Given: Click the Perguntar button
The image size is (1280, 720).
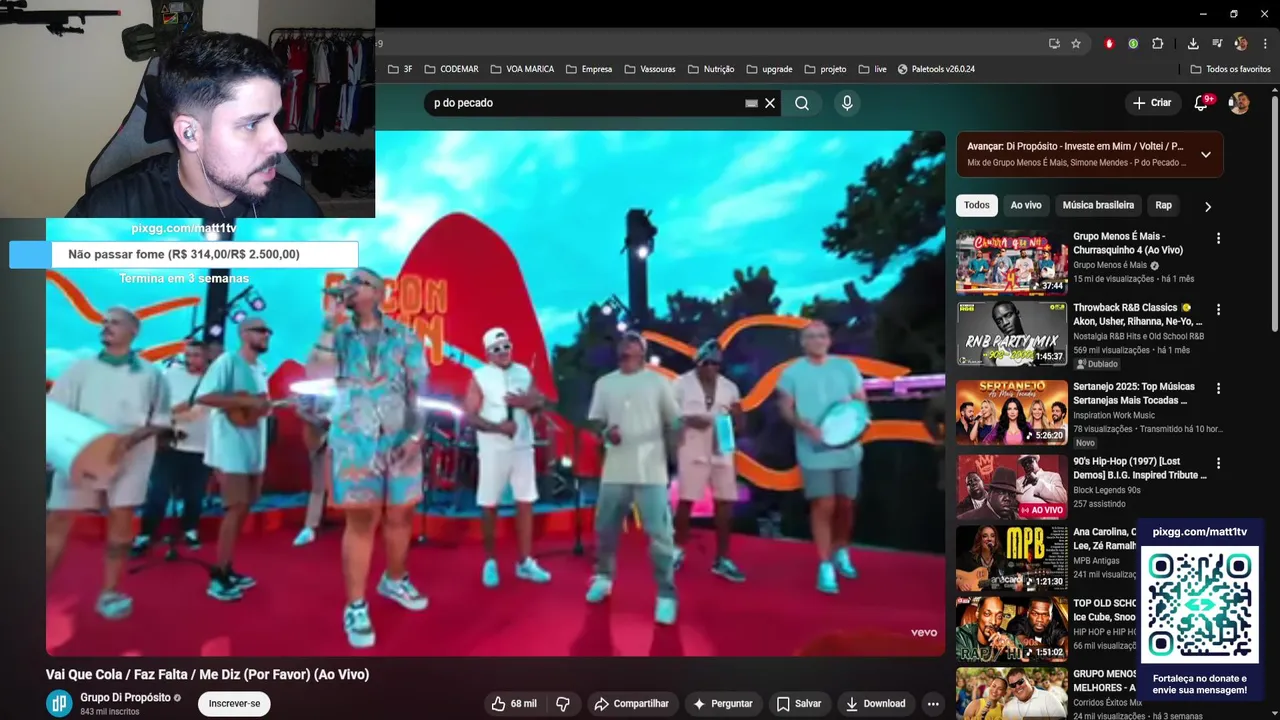Looking at the screenshot, I should (x=722, y=704).
